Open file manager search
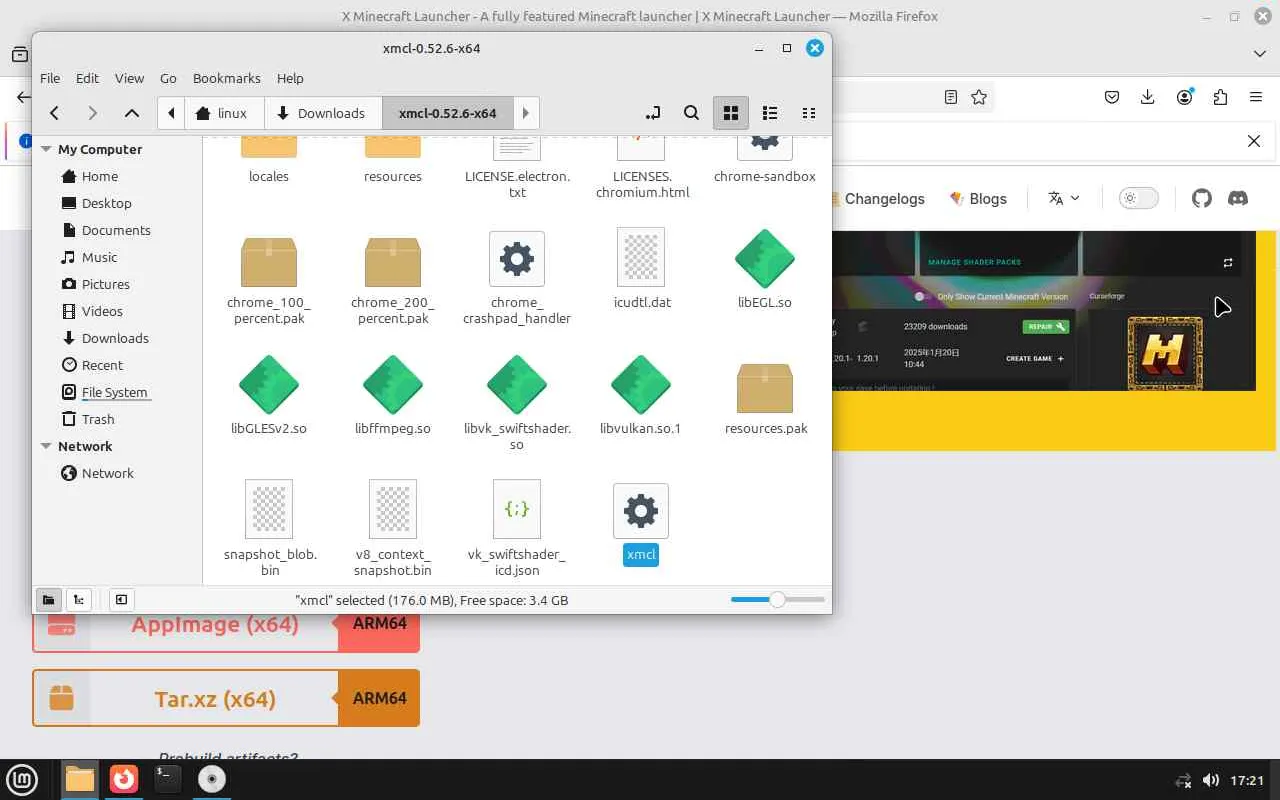 (691, 113)
